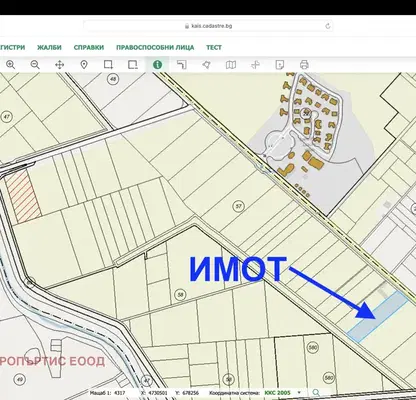Open the ТЕСТ menu
Screen dimensions: 416x400
214,47
